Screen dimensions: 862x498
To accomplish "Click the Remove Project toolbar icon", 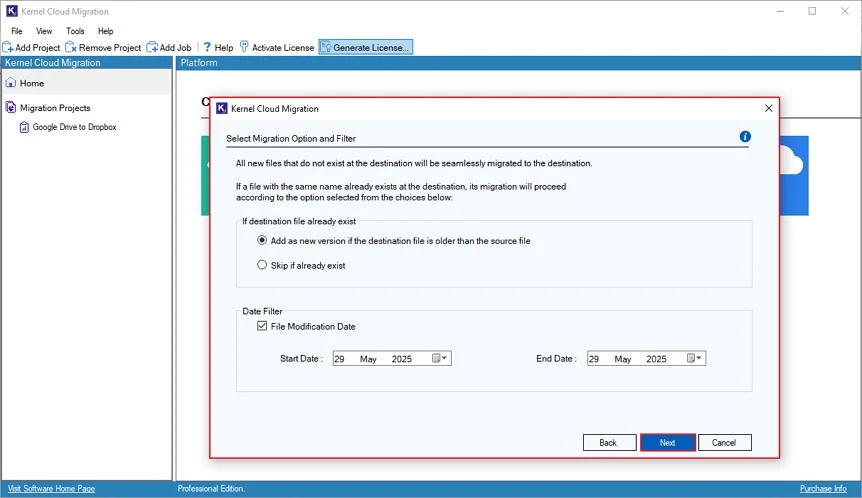I will 71,47.
